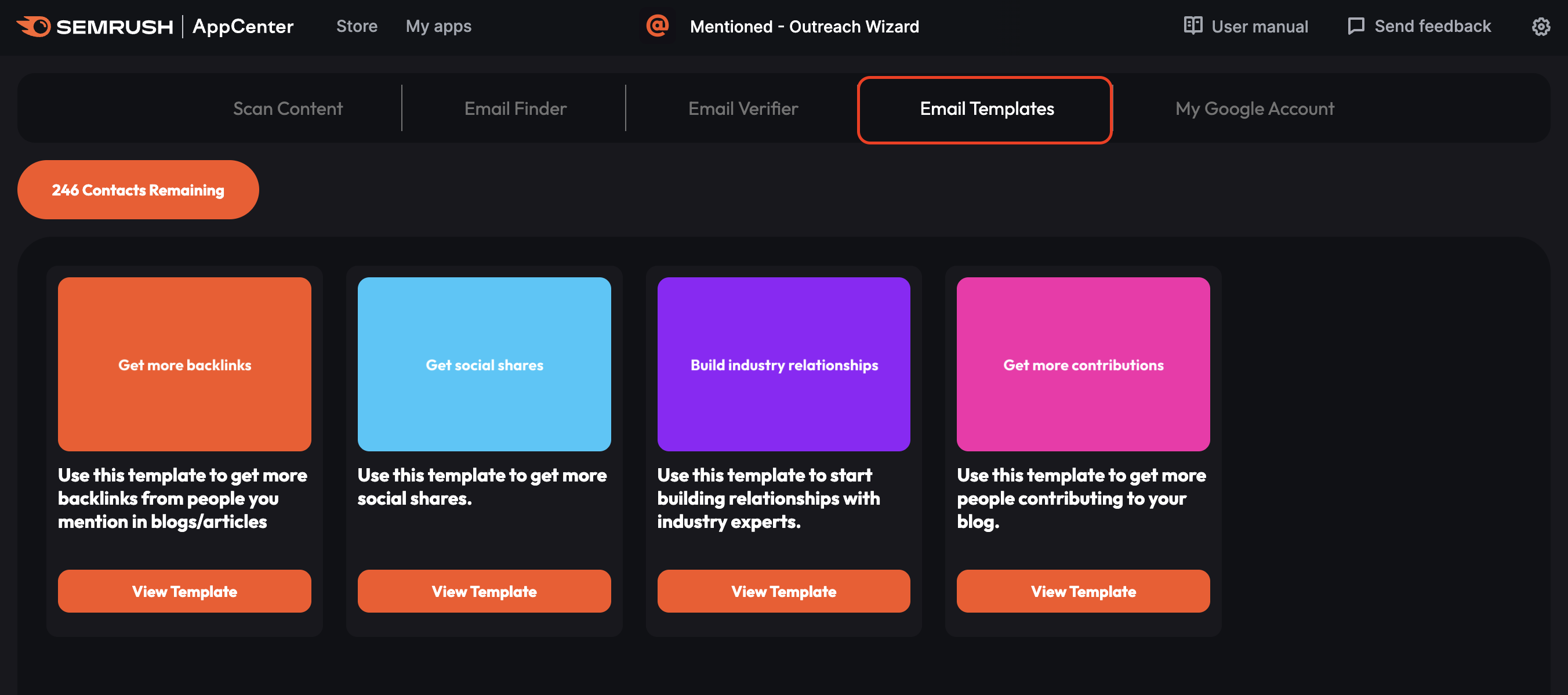Open the settings gear
This screenshot has height=695, width=1568.
tap(1541, 26)
